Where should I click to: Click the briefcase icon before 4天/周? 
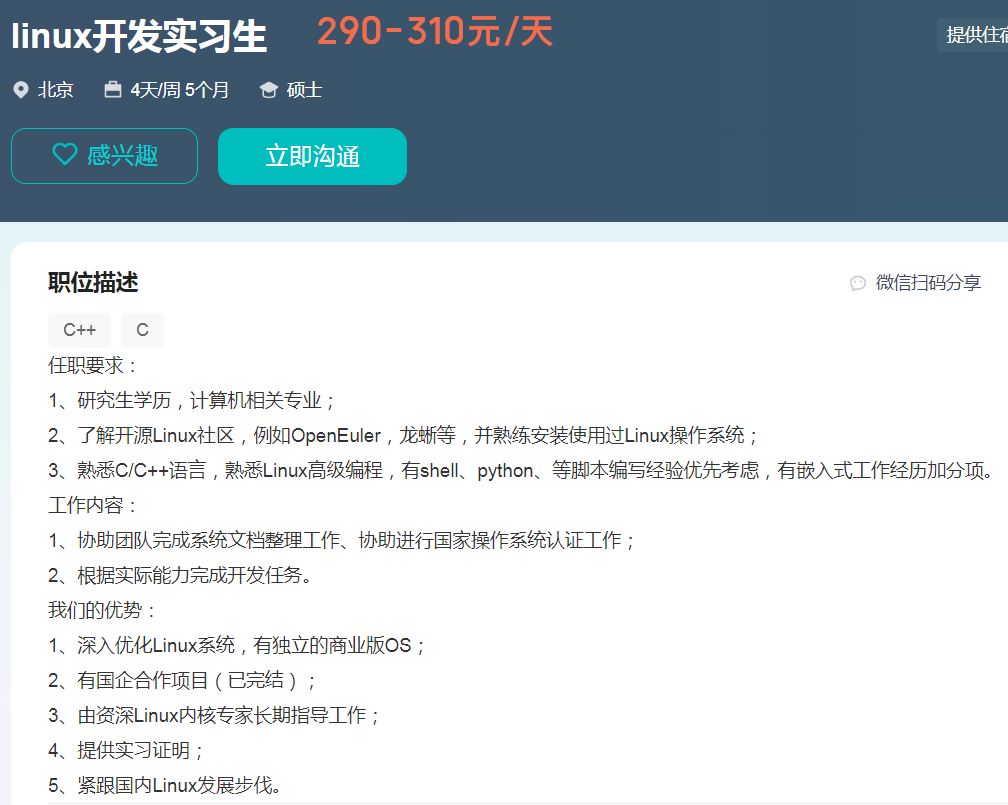[x=113, y=90]
